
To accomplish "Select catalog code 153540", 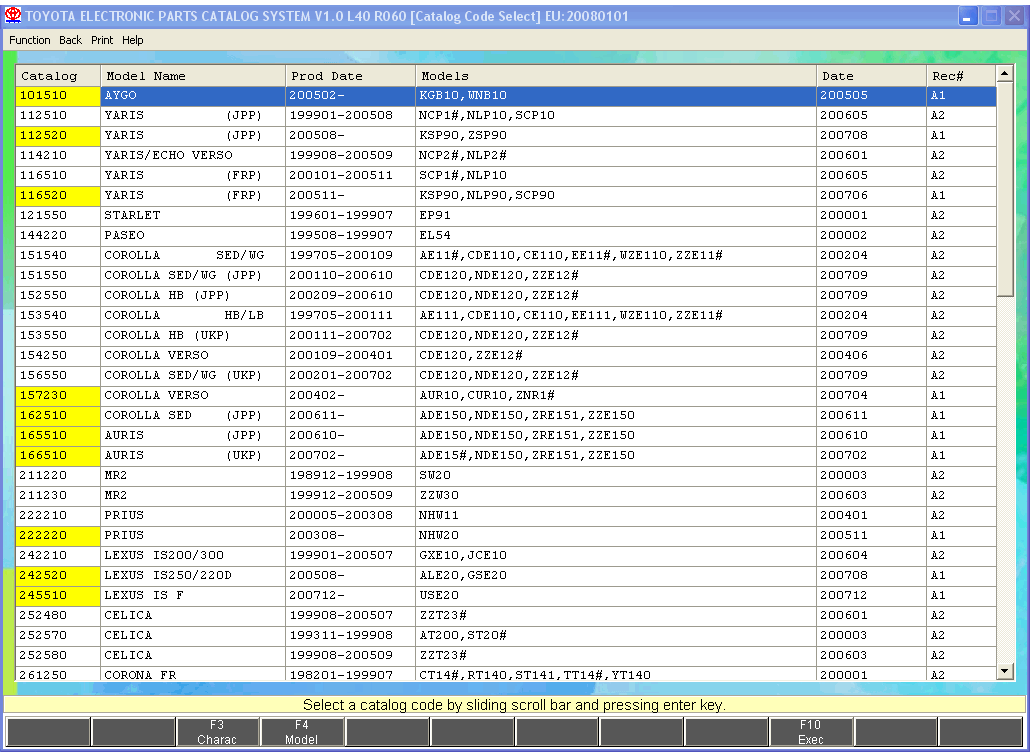I will click(x=506, y=315).
